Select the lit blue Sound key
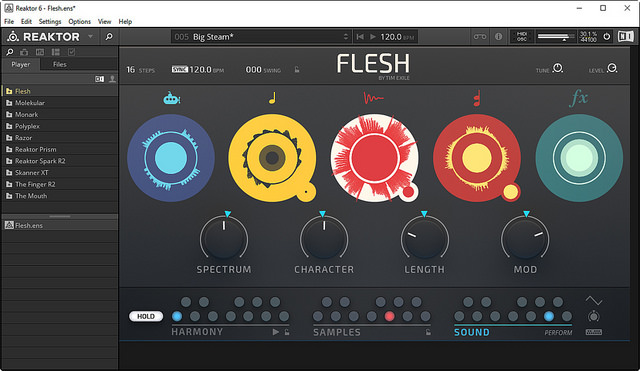Screen dimensions: 640x371 549,316
